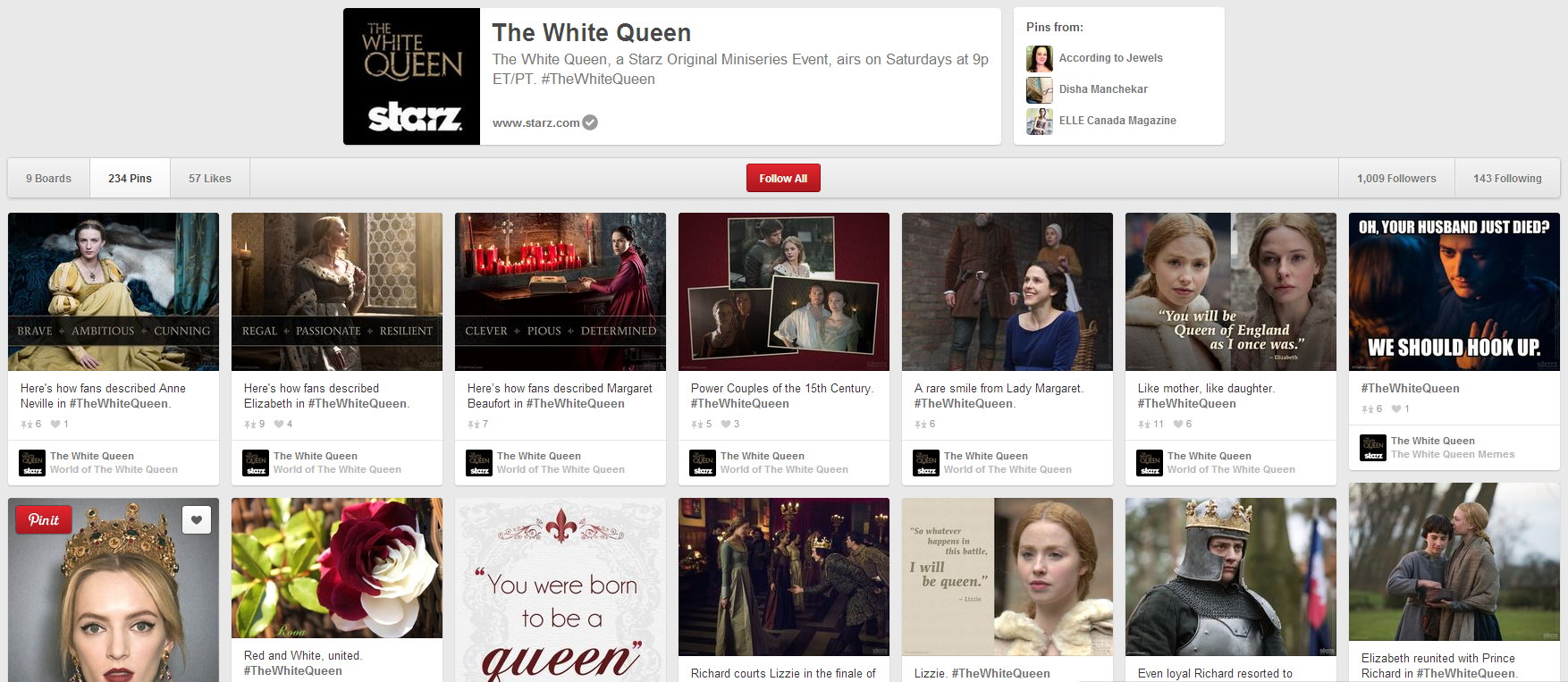The image size is (1568, 682).
Task: Select the 234 Pins tab
Action: tap(131, 179)
